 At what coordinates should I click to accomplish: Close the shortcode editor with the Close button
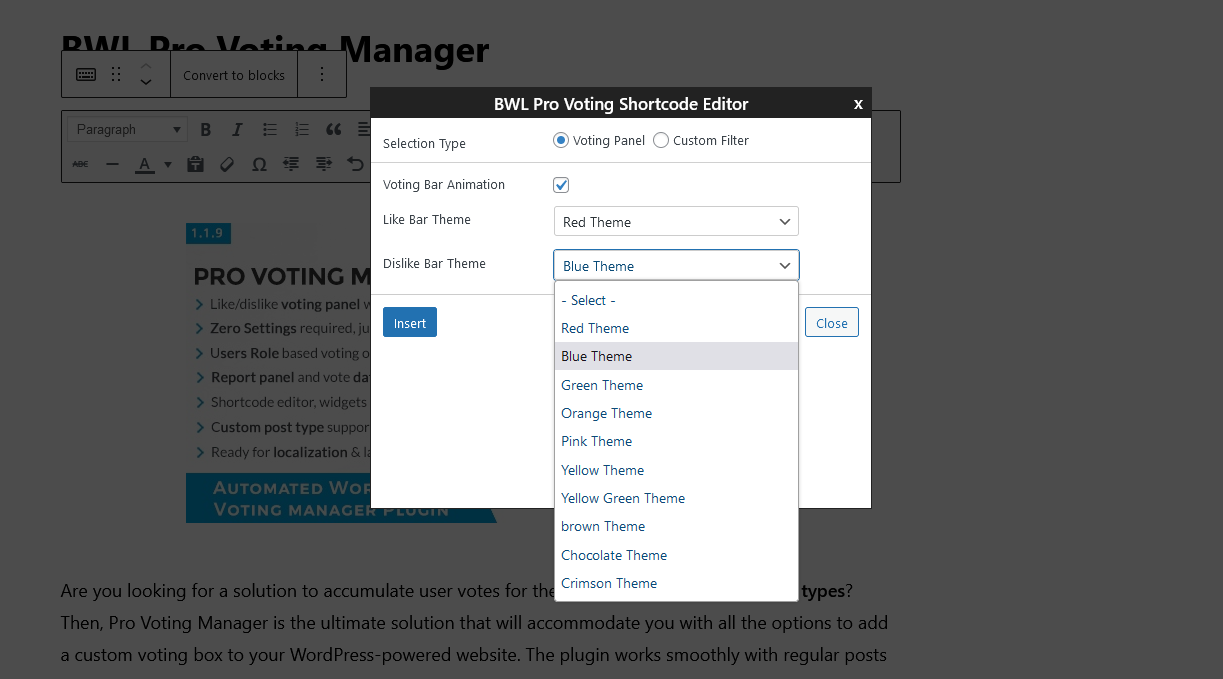[x=831, y=322]
